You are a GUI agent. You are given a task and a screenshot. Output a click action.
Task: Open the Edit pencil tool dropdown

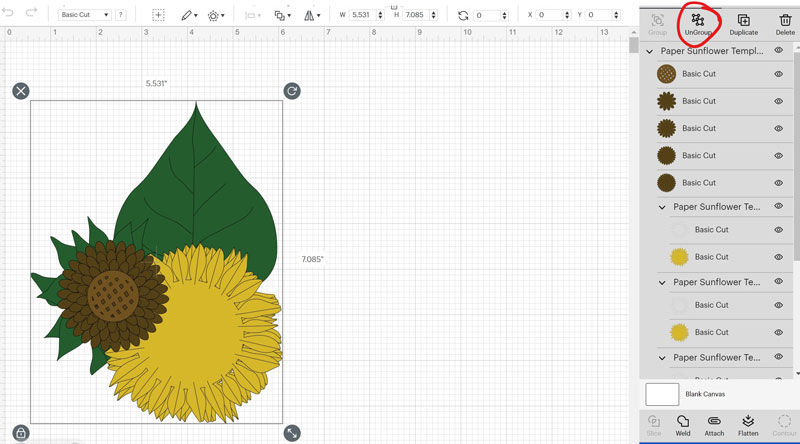point(189,15)
